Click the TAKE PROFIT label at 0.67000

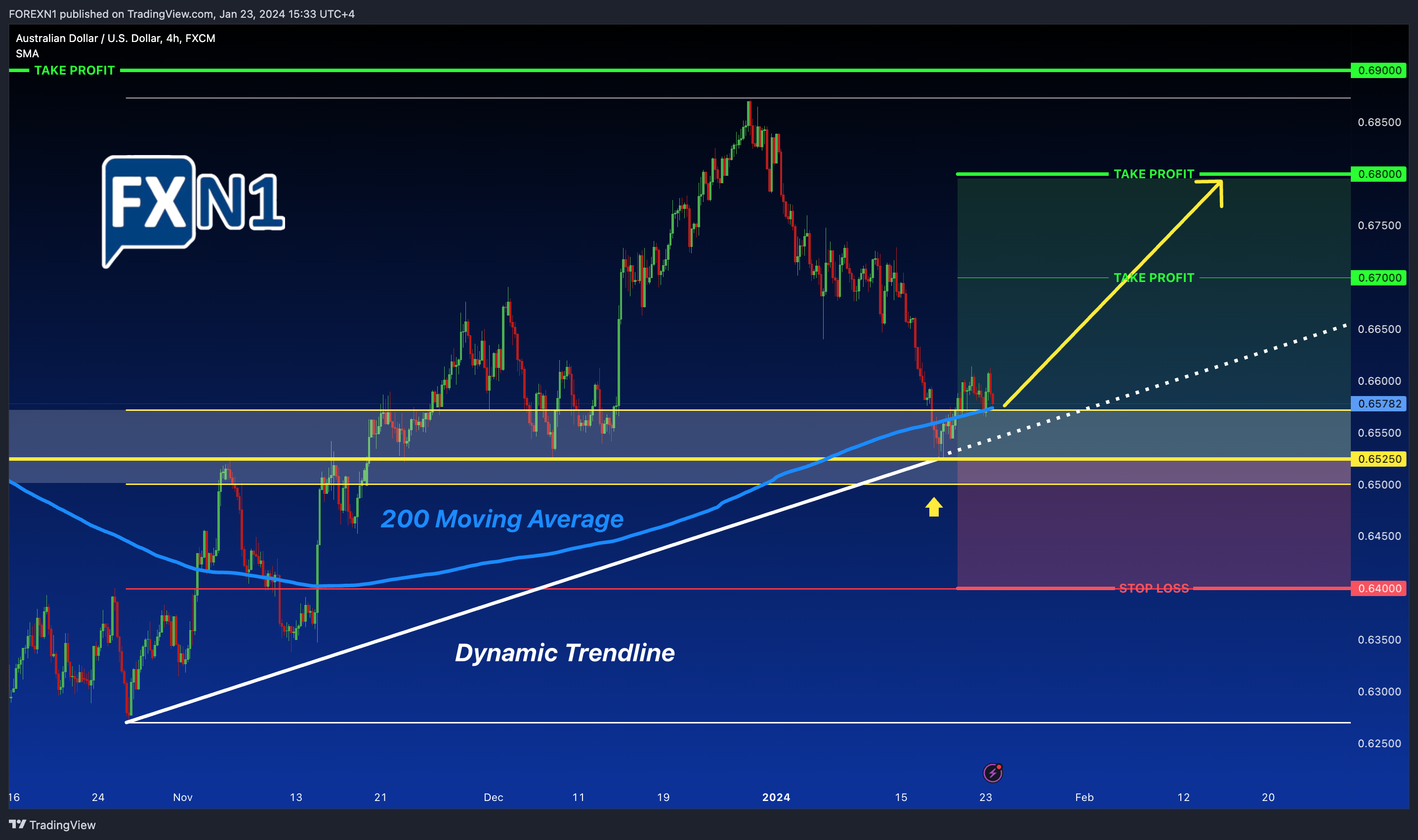pyautogui.click(x=1154, y=278)
